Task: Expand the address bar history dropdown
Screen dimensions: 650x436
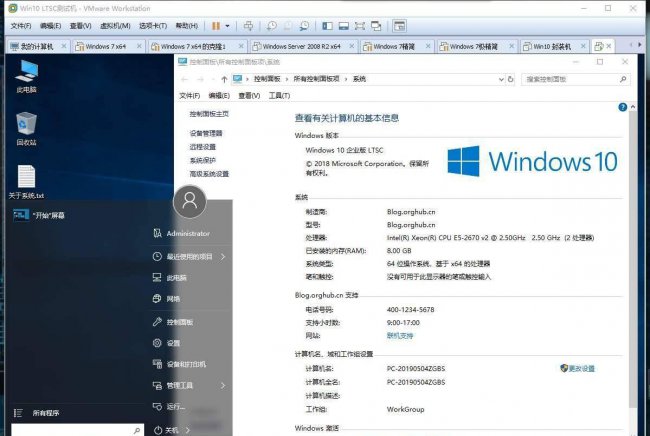Action: (501, 79)
